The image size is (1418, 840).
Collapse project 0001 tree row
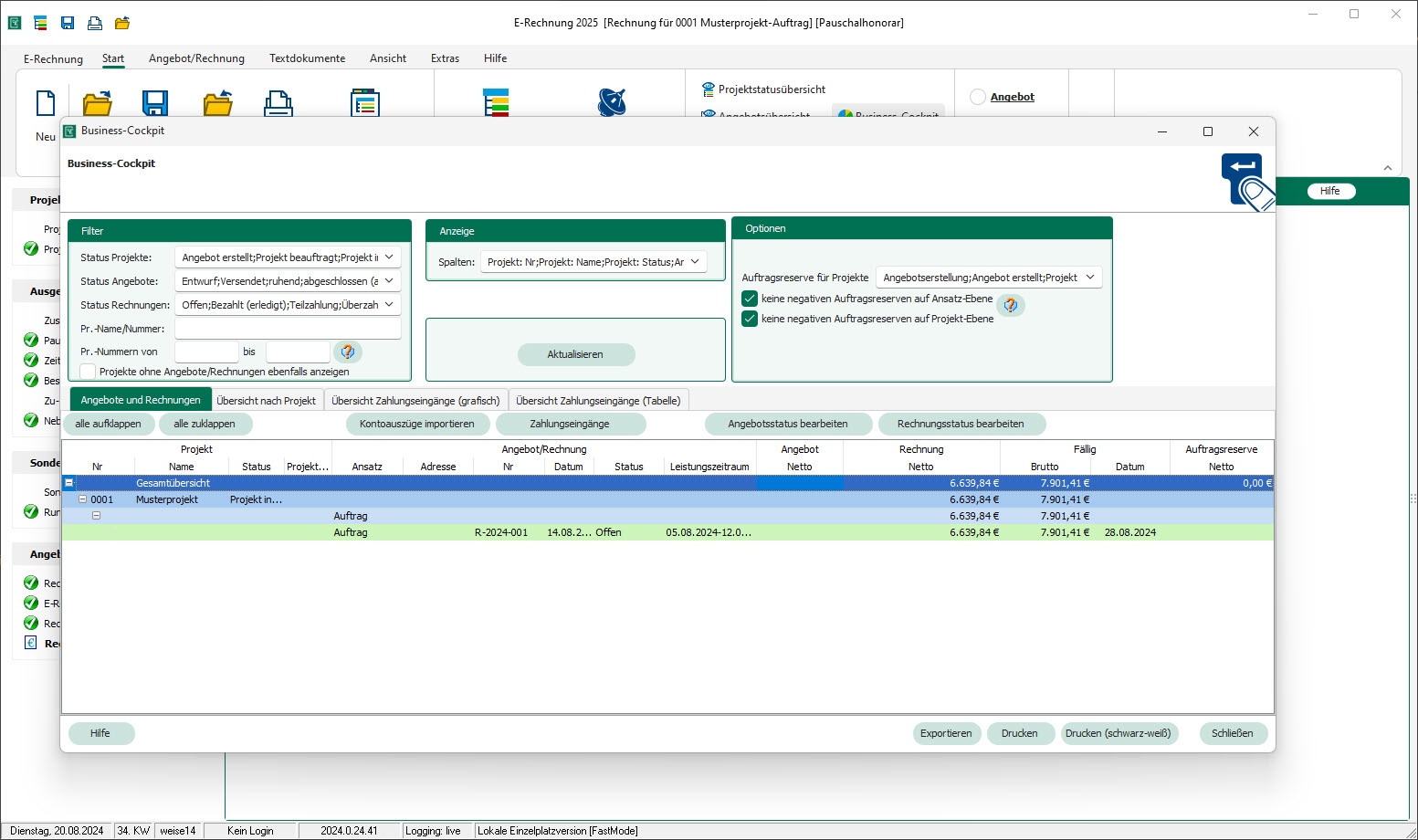coord(82,499)
